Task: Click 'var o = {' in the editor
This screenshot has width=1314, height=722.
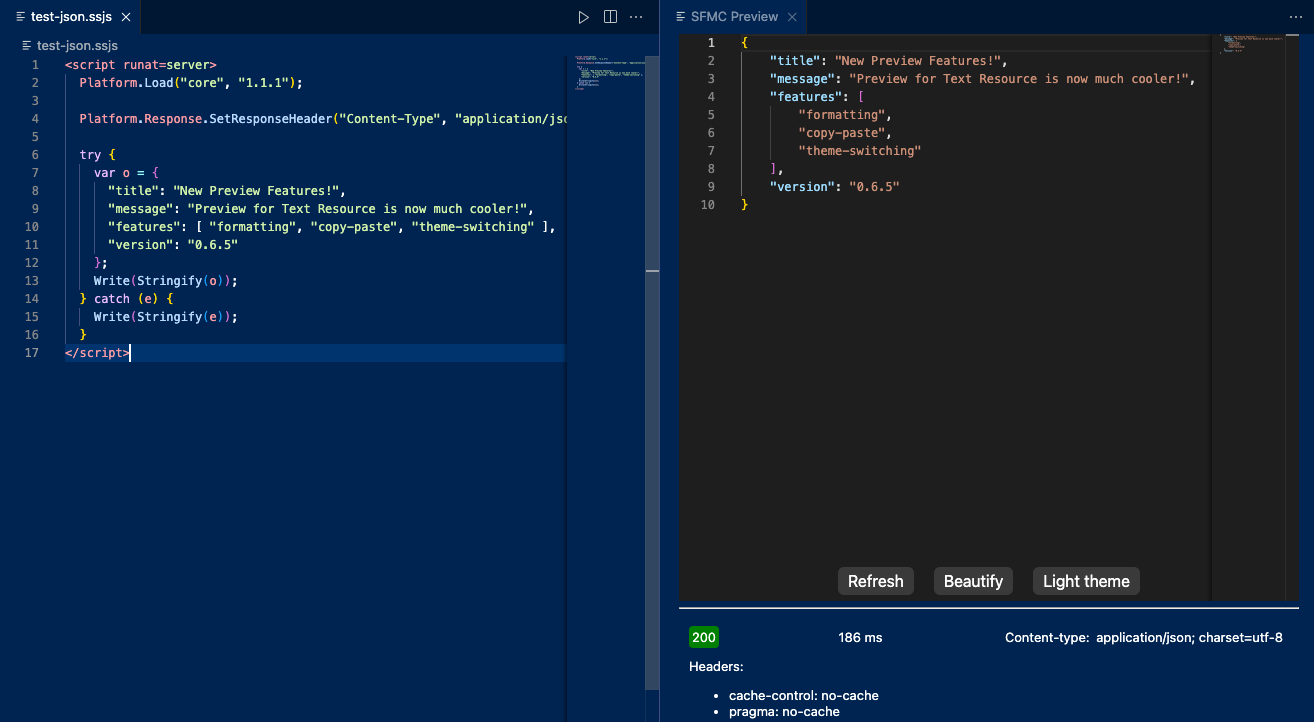Action: click(127, 173)
